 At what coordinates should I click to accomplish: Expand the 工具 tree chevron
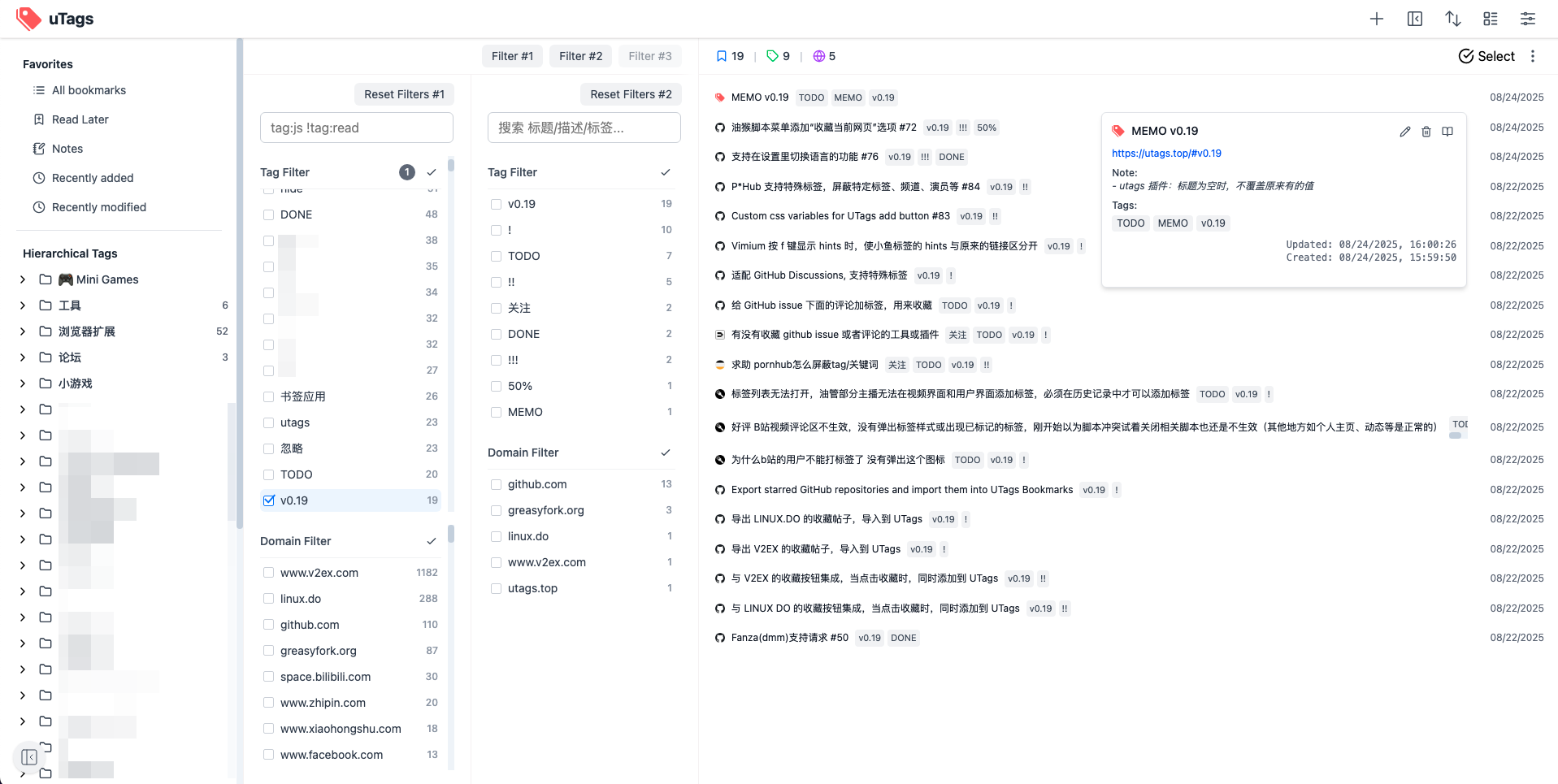point(23,305)
